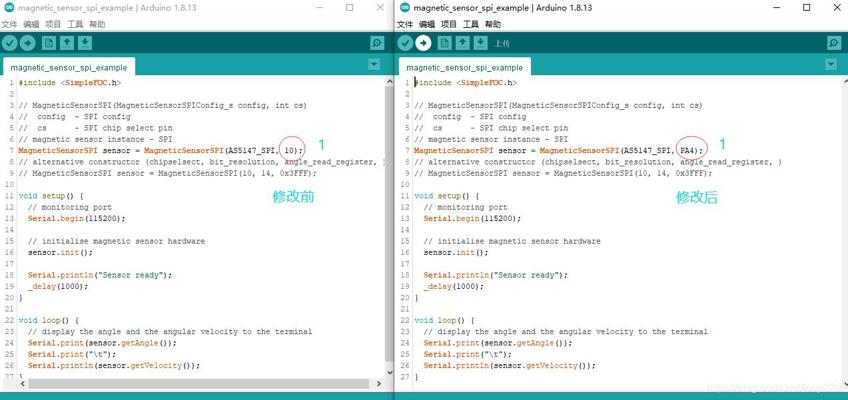Image resolution: width=848 pixels, height=400 pixels.
Task: Open 编辑 menu in left window
Action: 31,24
